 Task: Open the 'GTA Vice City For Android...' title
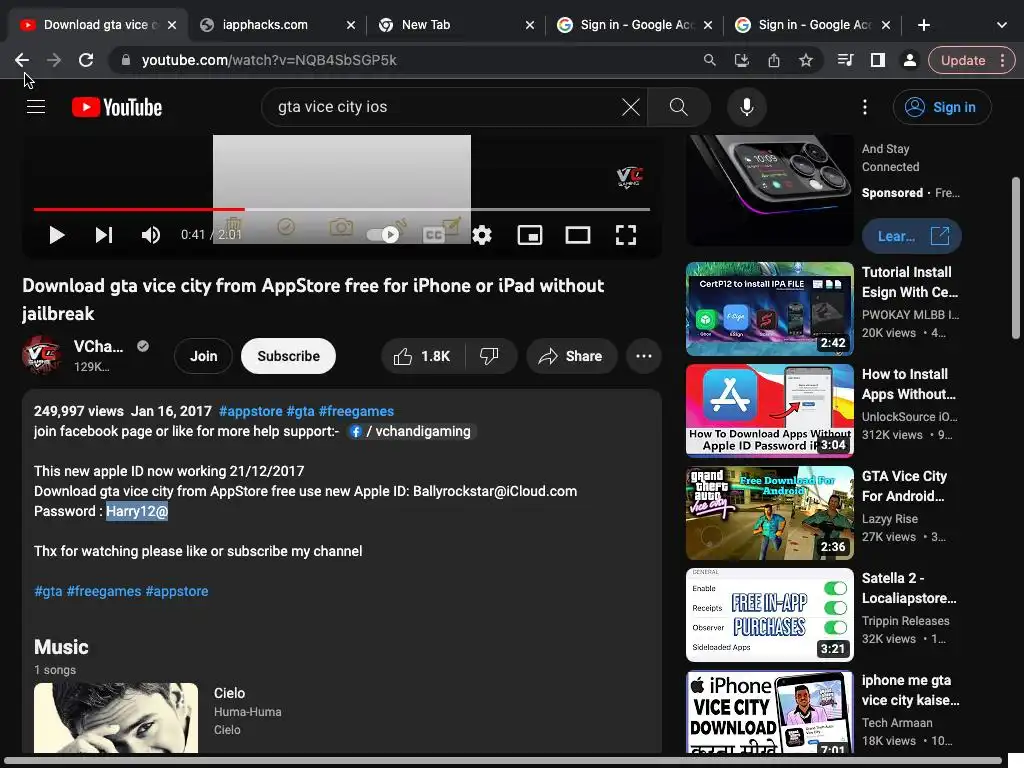[904, 486]
